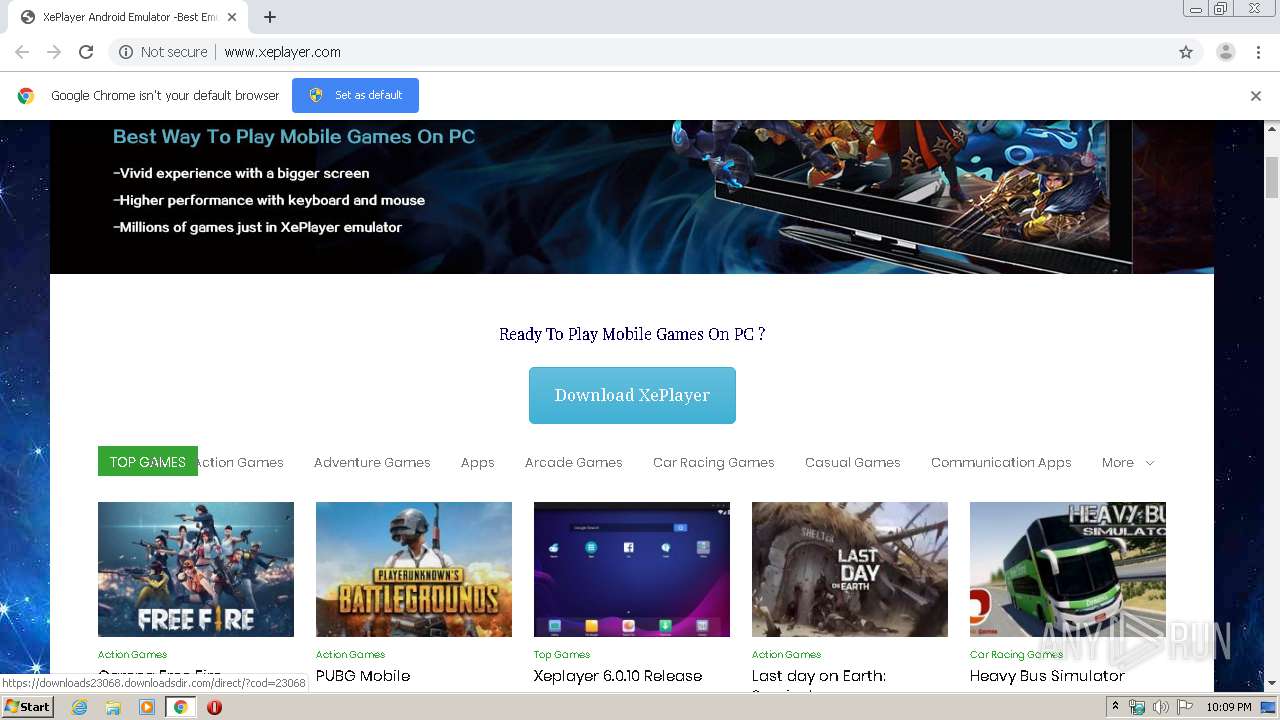Screen dimensions: 1280x720
Task: Click Action Games label above PUBG Mobile
Action: pyautogui.click(x=350, y=655)
